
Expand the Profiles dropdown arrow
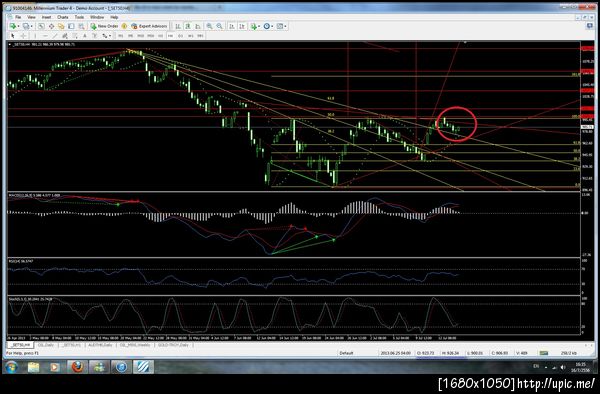pyautogui.click(x=31, y=26)
